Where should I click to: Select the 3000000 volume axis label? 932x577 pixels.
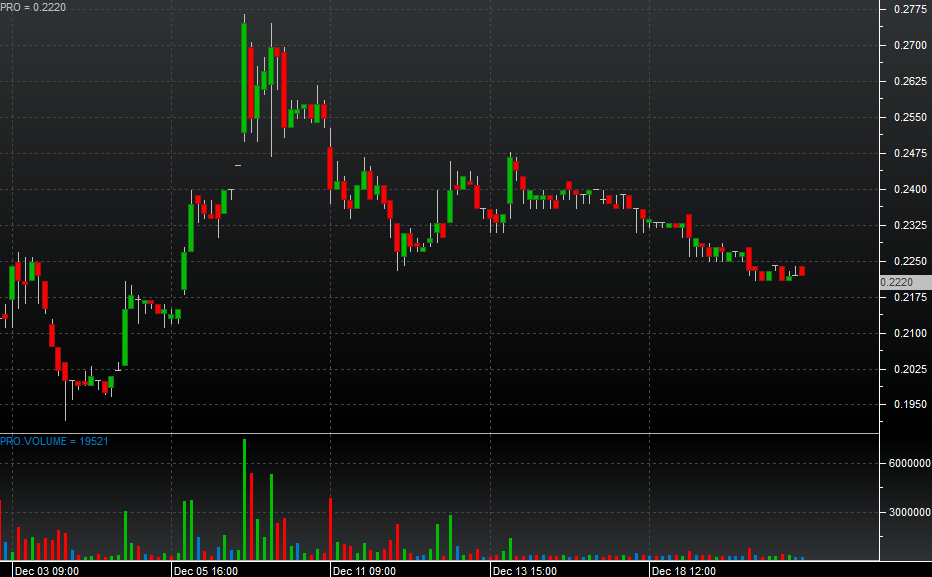pyautogui.click(x=908, y=512)
